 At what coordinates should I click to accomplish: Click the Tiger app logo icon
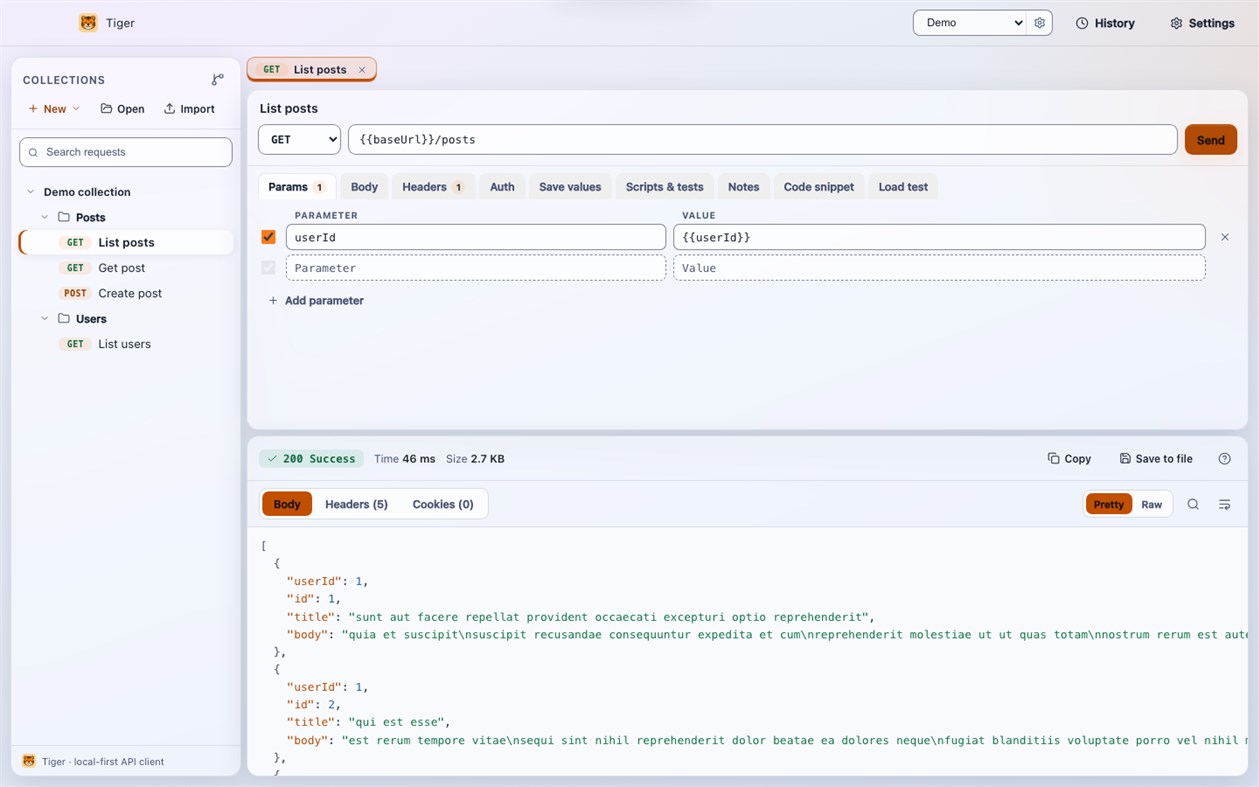click(88, 23)
